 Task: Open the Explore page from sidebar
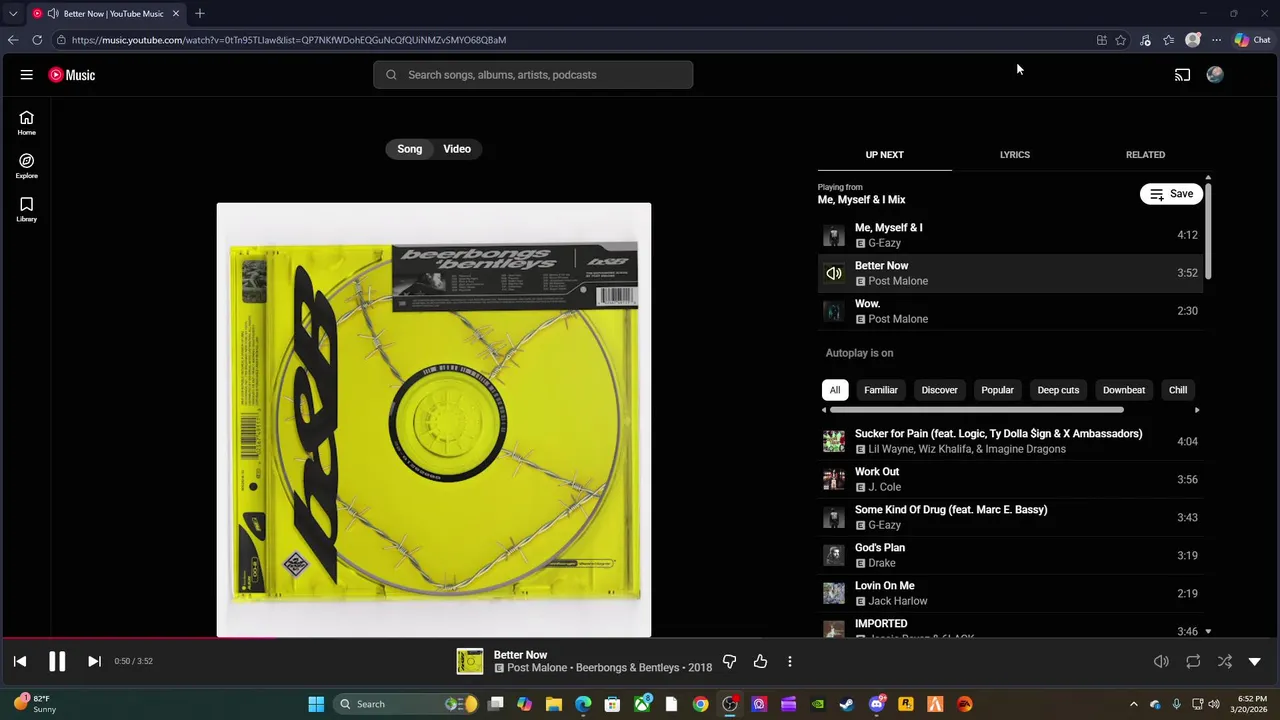(27, 166)
